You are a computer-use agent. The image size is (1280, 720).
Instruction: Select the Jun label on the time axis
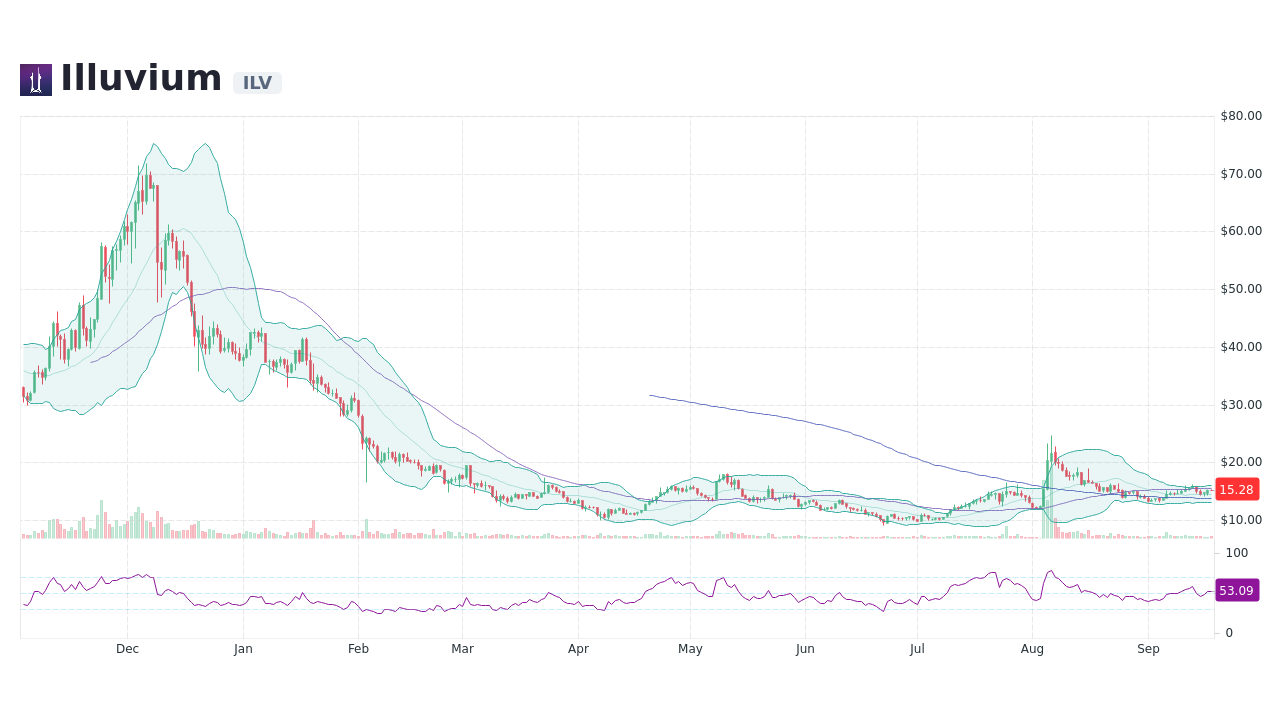point(805,648)
